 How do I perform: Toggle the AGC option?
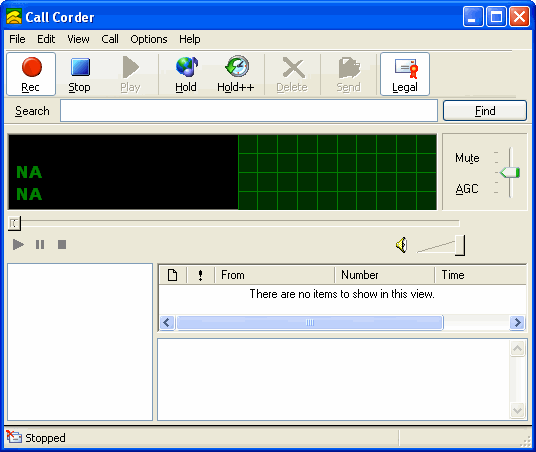(467, 189)
